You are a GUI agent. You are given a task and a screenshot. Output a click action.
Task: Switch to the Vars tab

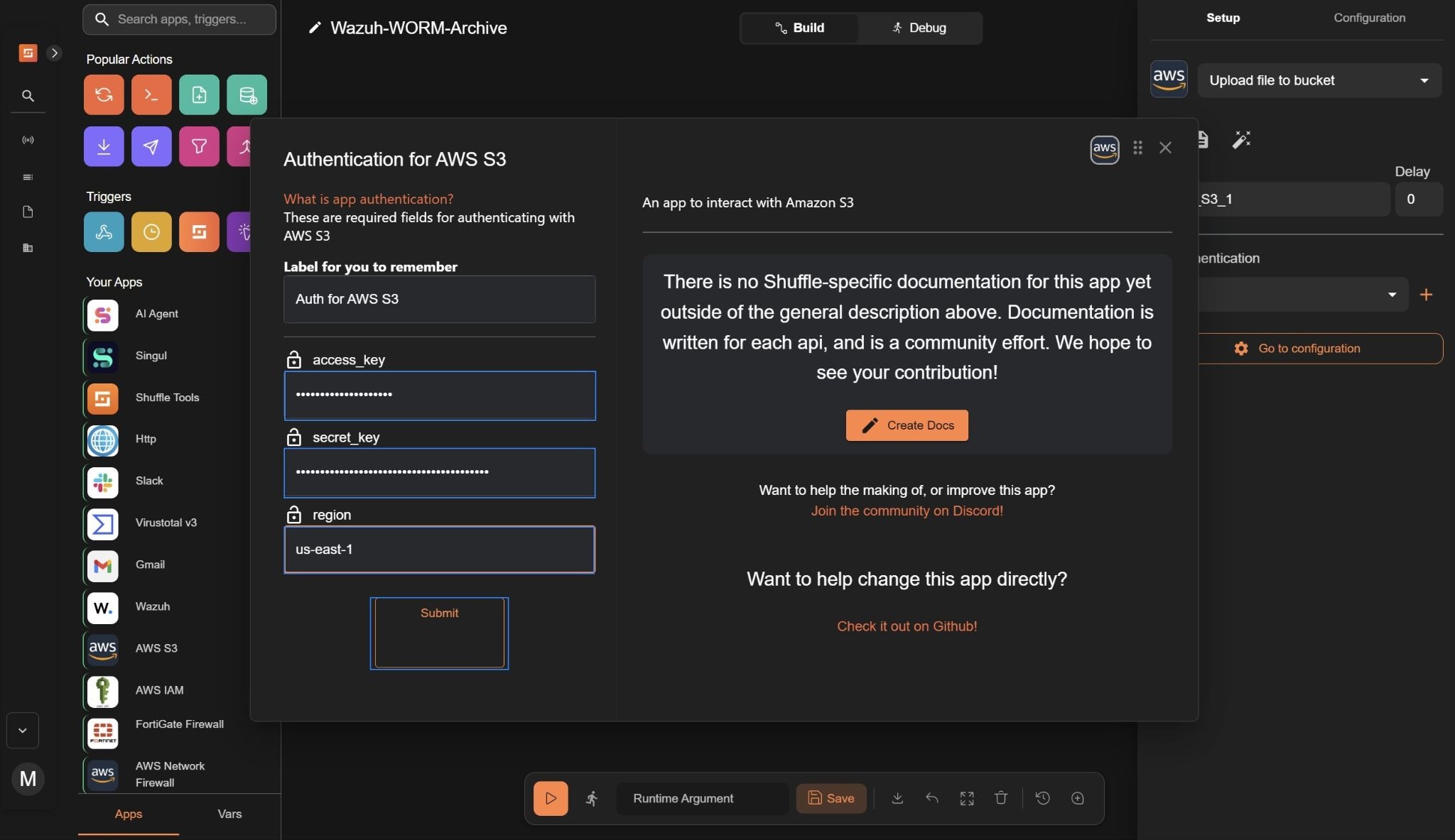tap(229, 814)
